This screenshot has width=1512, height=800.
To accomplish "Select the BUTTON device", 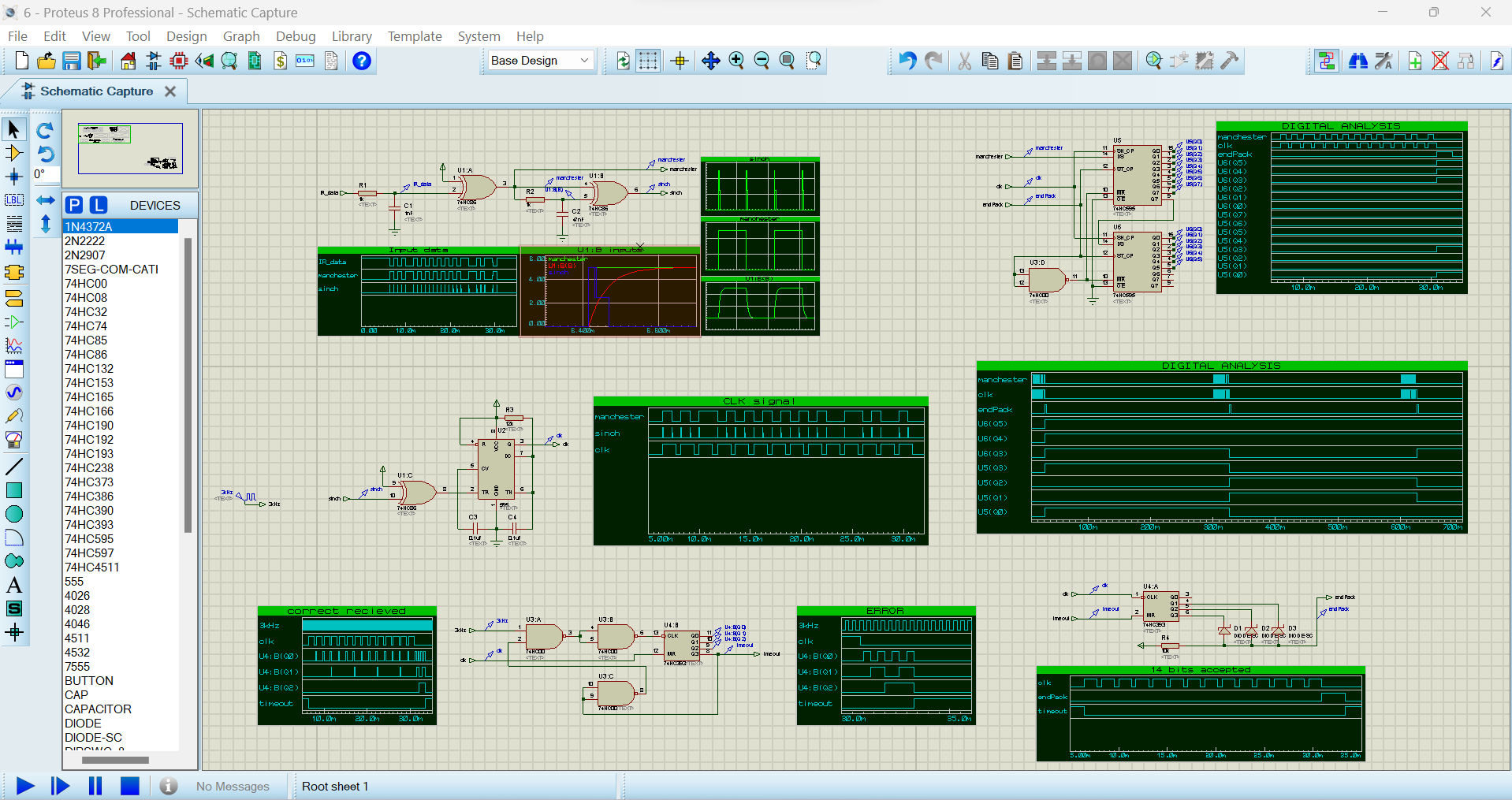I will coord(121,681).
